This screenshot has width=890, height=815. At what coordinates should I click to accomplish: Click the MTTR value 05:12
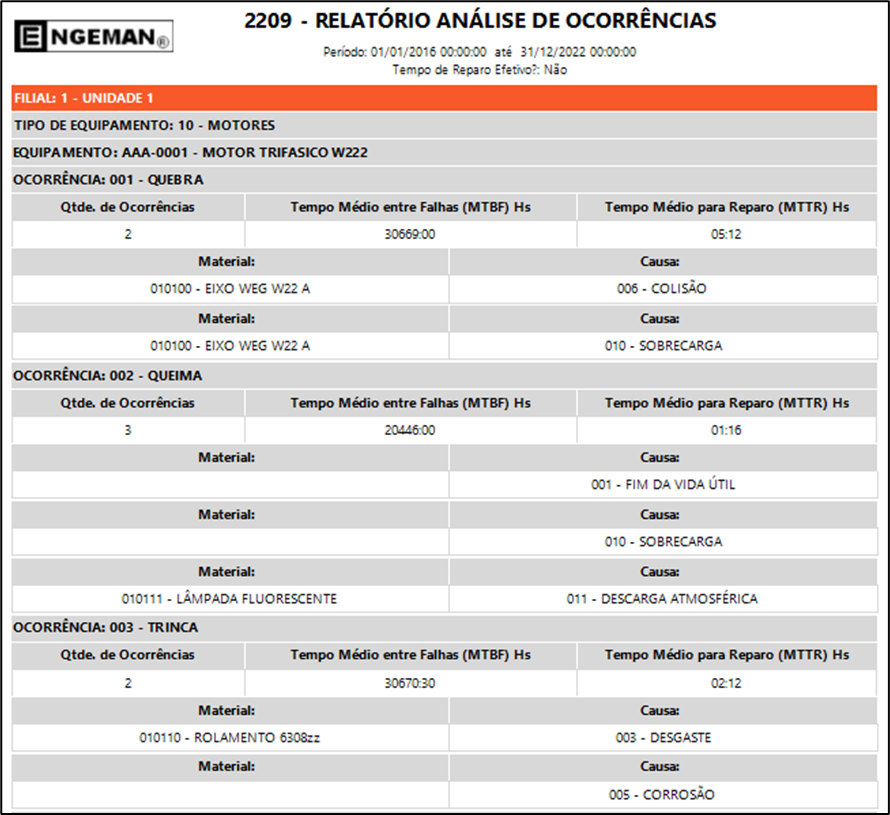(x=726, y=235)
